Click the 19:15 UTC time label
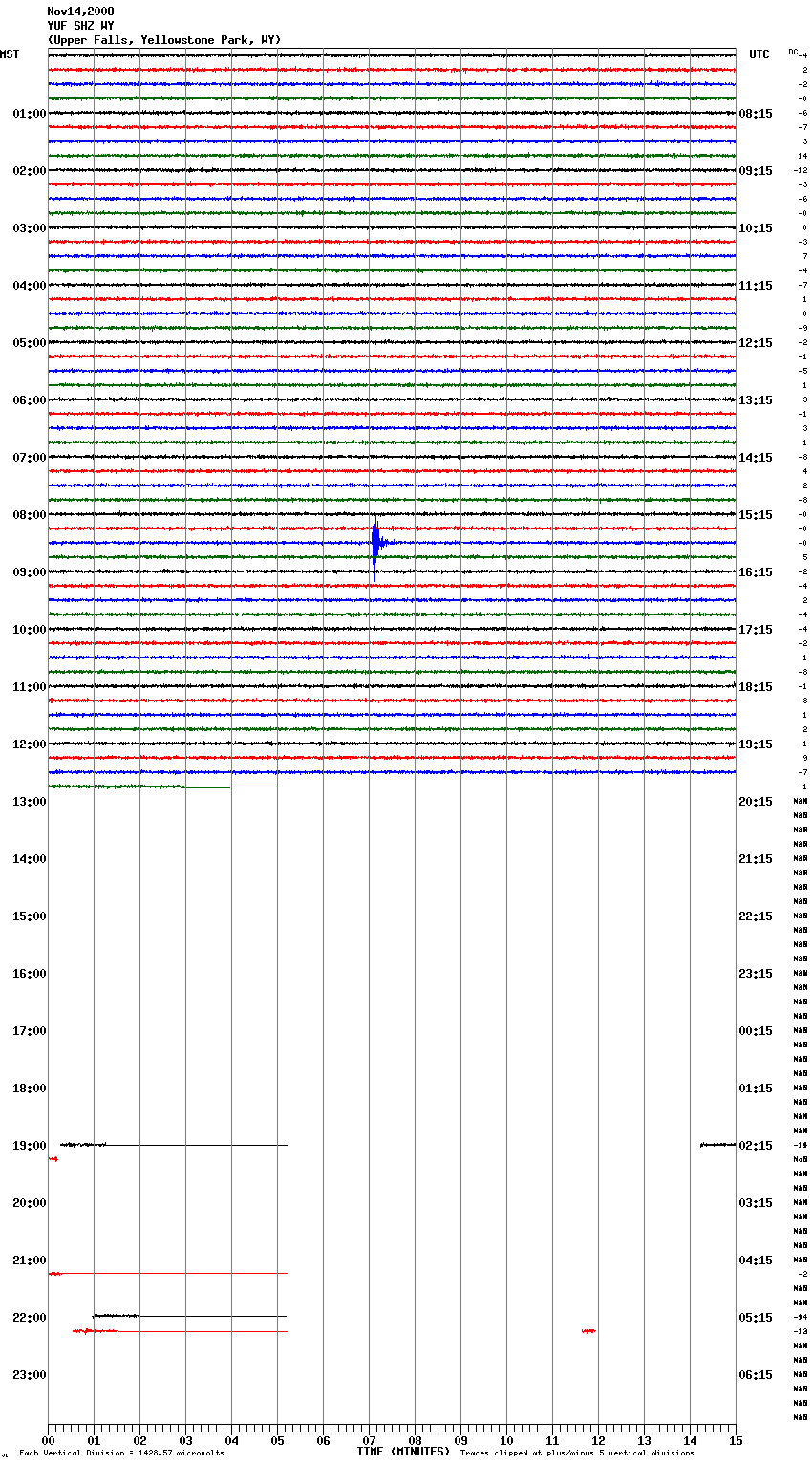 tap(756, 744)
